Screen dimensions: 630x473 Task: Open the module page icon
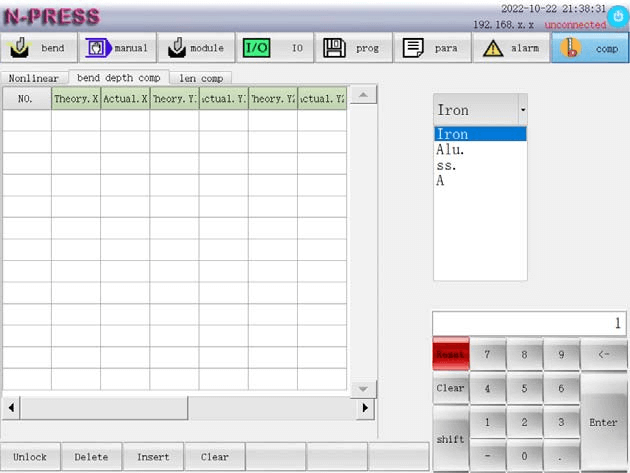click(x=177, y=48)
